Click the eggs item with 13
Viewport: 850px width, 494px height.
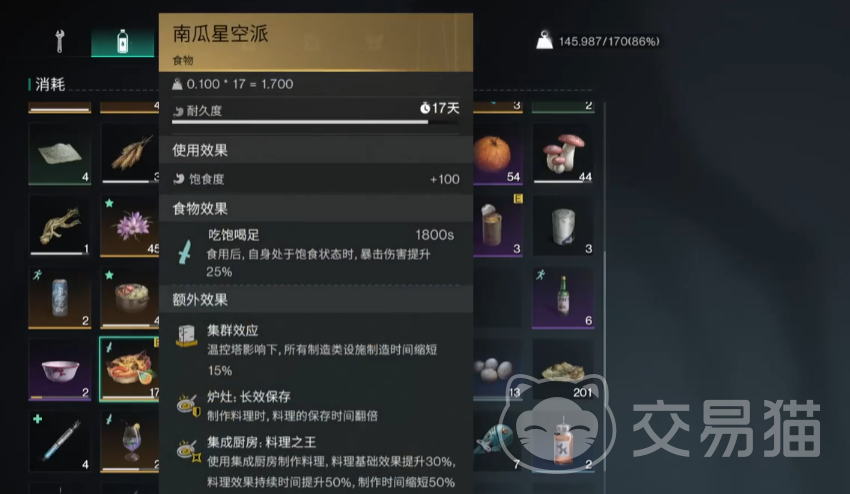pyautogui.click(x=498, y=370)
